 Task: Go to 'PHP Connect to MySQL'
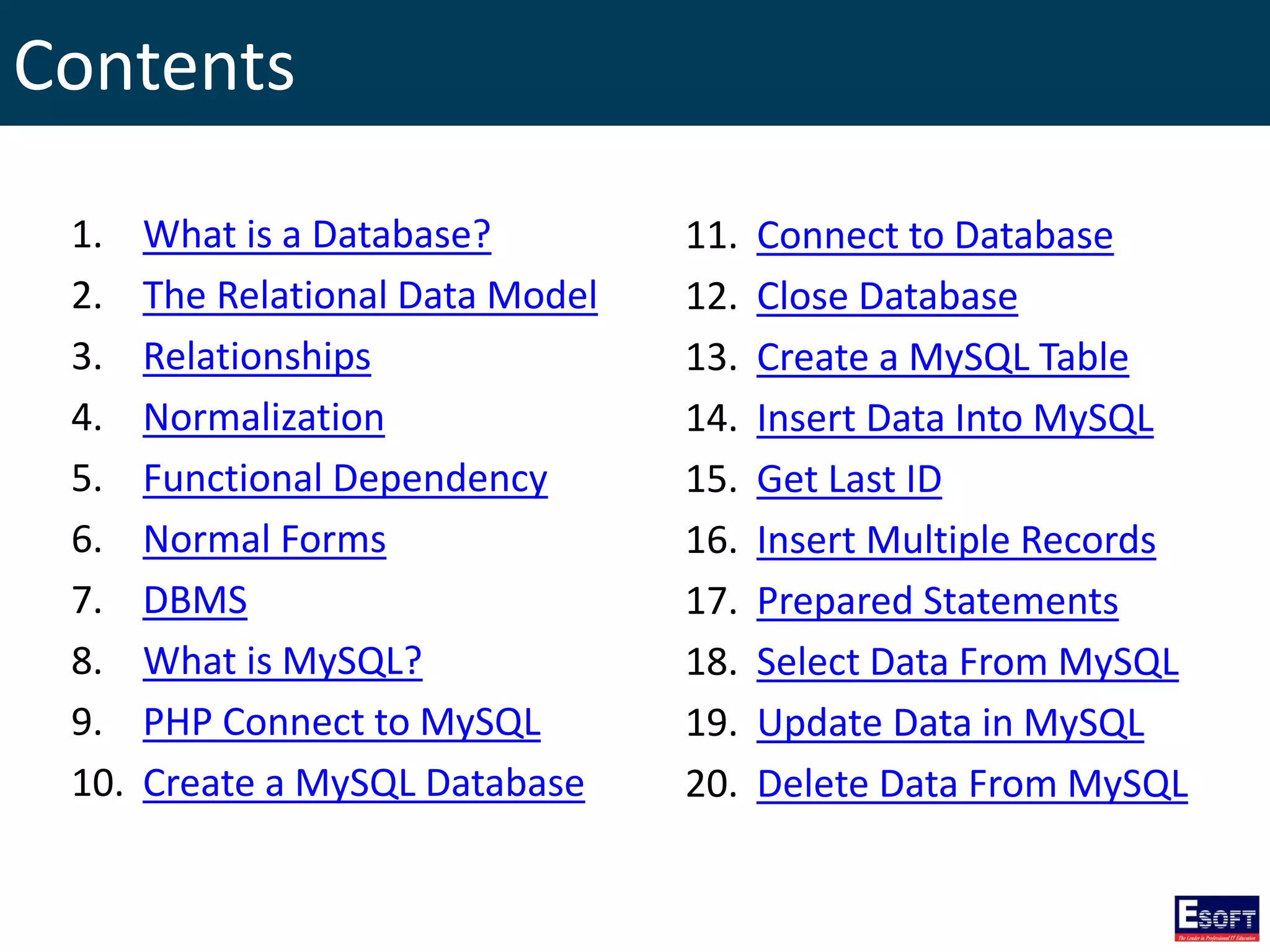pos(342,722)
